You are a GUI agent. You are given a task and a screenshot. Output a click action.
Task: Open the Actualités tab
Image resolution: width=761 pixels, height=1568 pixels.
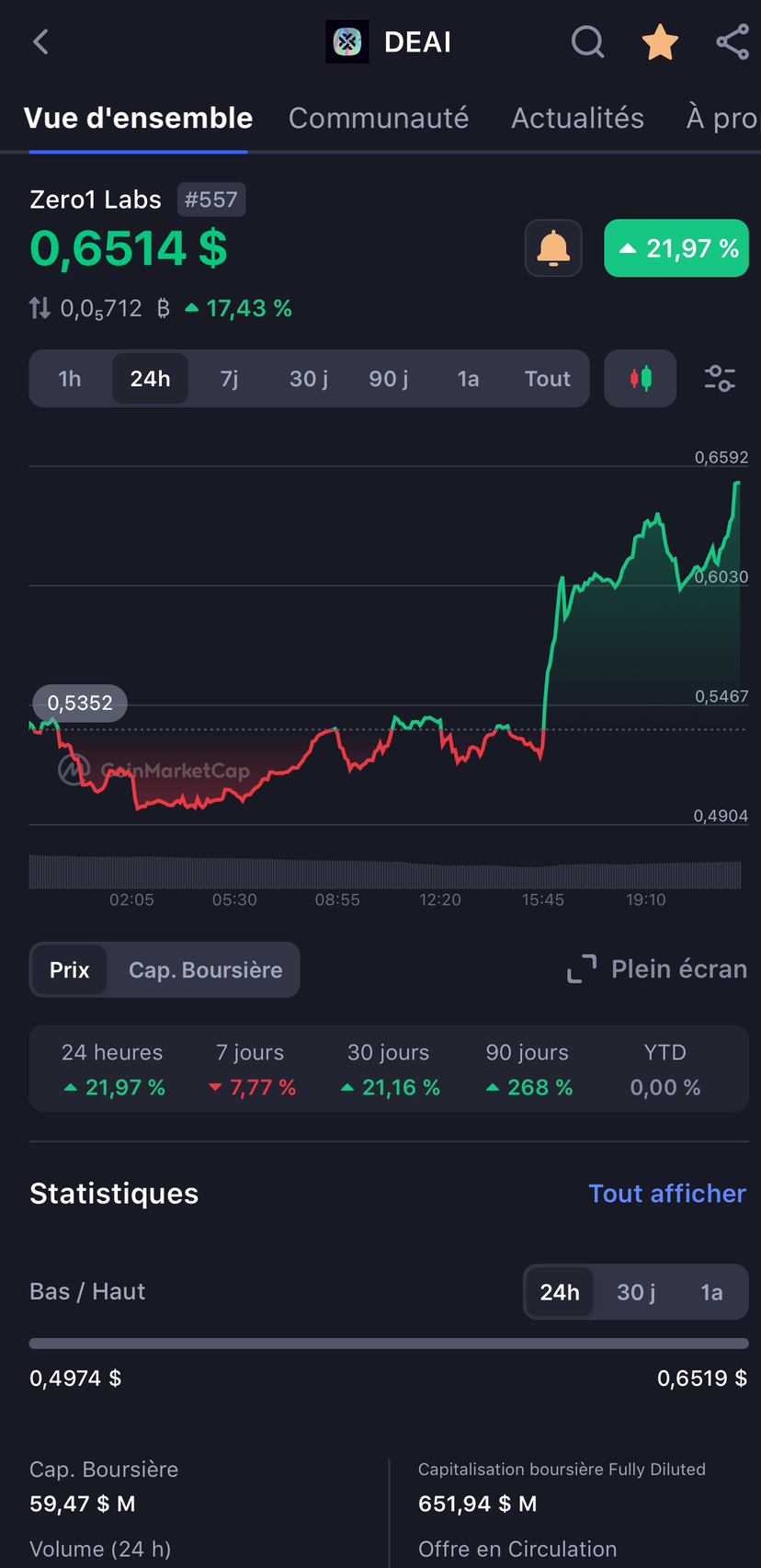click(x=577, y=118)
